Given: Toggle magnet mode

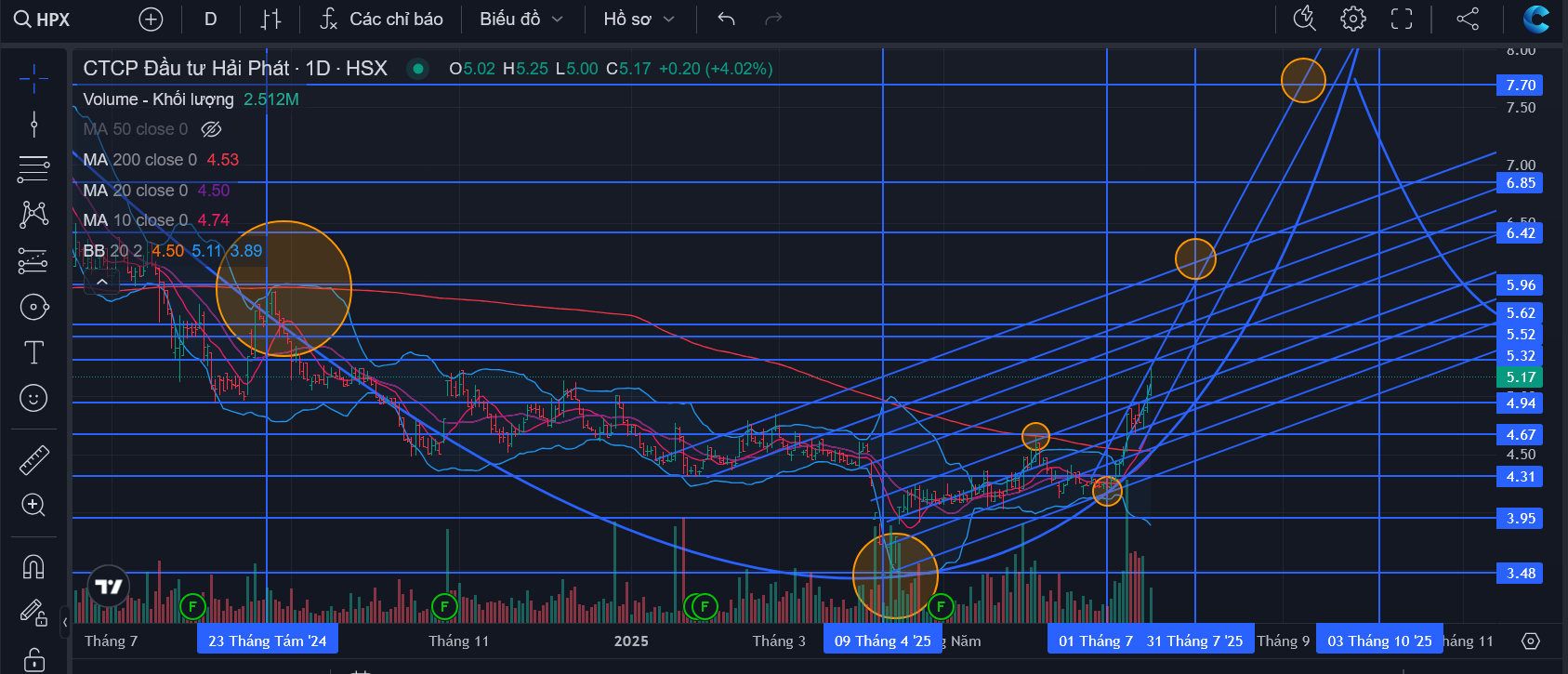Looking at the screenshot, I should (33, 566).
